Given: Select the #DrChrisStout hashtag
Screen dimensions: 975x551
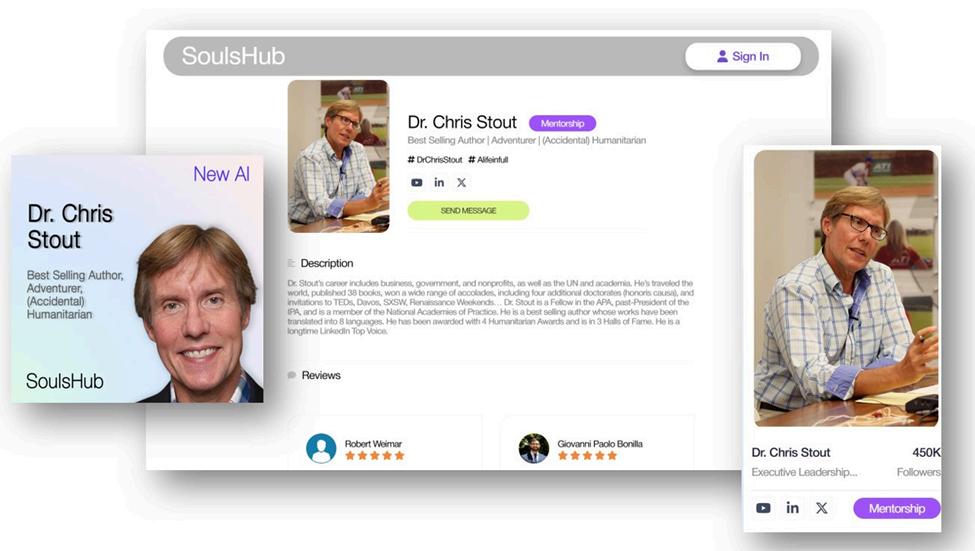Looking at the screenshot, I should click(435, 160).
